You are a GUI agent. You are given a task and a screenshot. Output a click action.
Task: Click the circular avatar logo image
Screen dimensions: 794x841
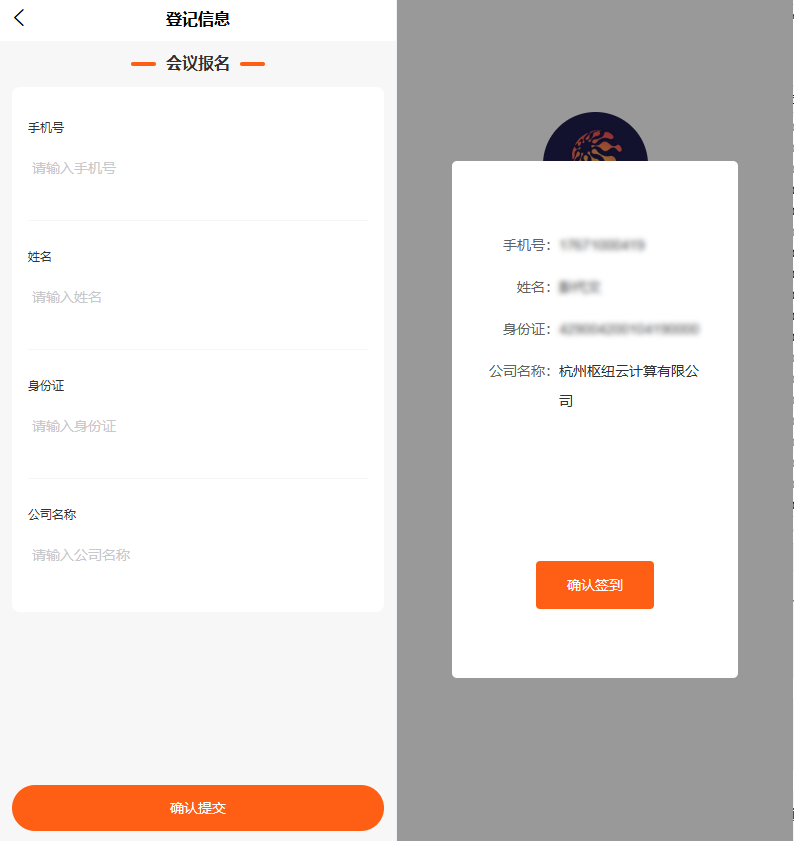pos(595,137)
